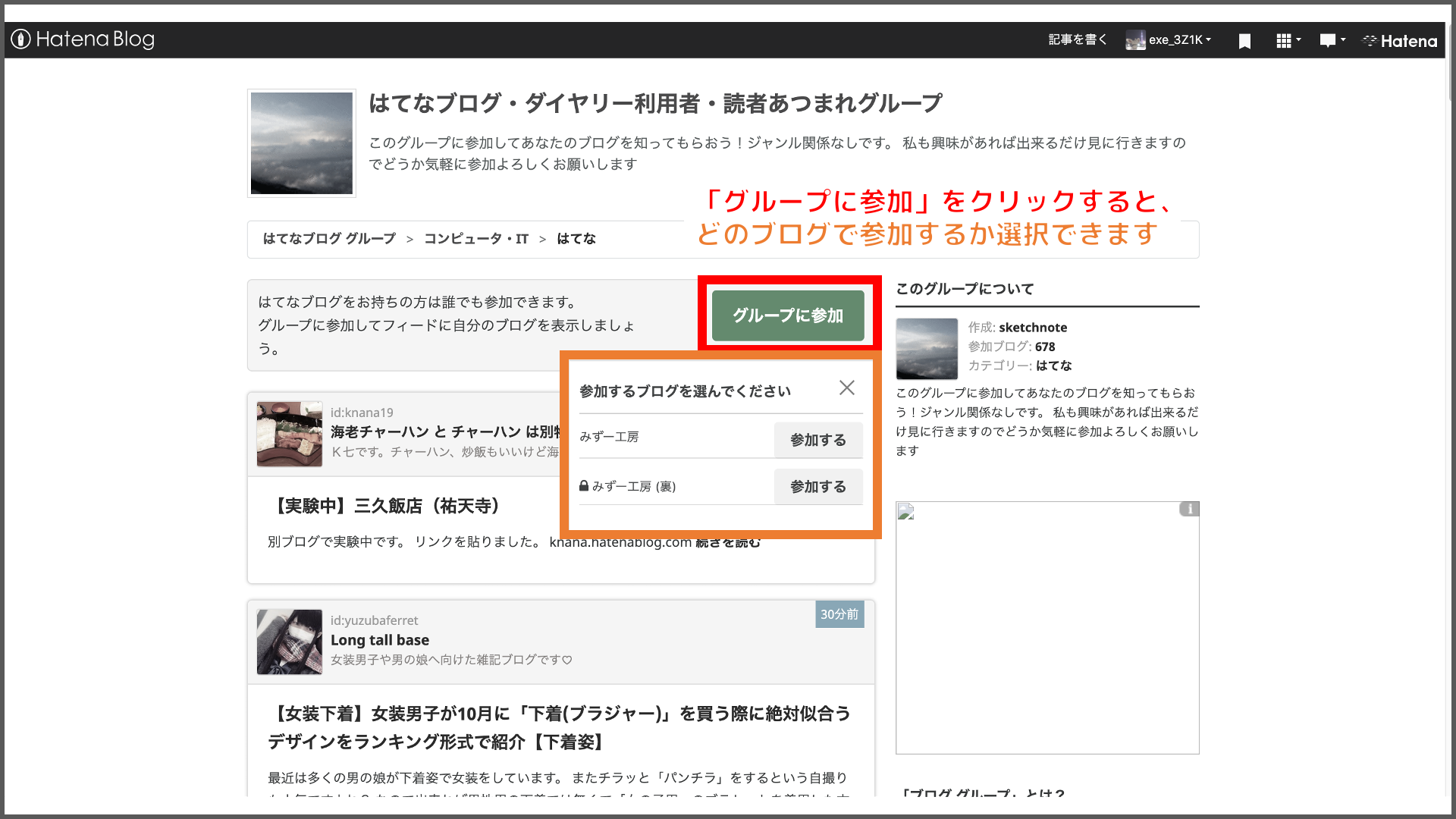Screen dimensions: 1456x819
Task: Open the はてな breadcrumb link
Action: click(x=576, y=239)
